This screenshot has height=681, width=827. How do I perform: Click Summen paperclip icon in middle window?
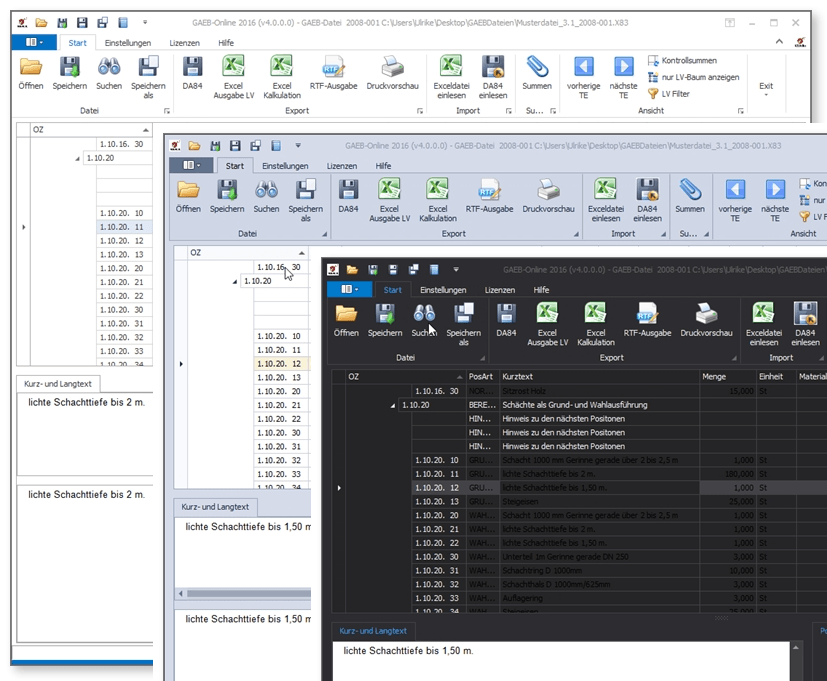tap(689, 189)
